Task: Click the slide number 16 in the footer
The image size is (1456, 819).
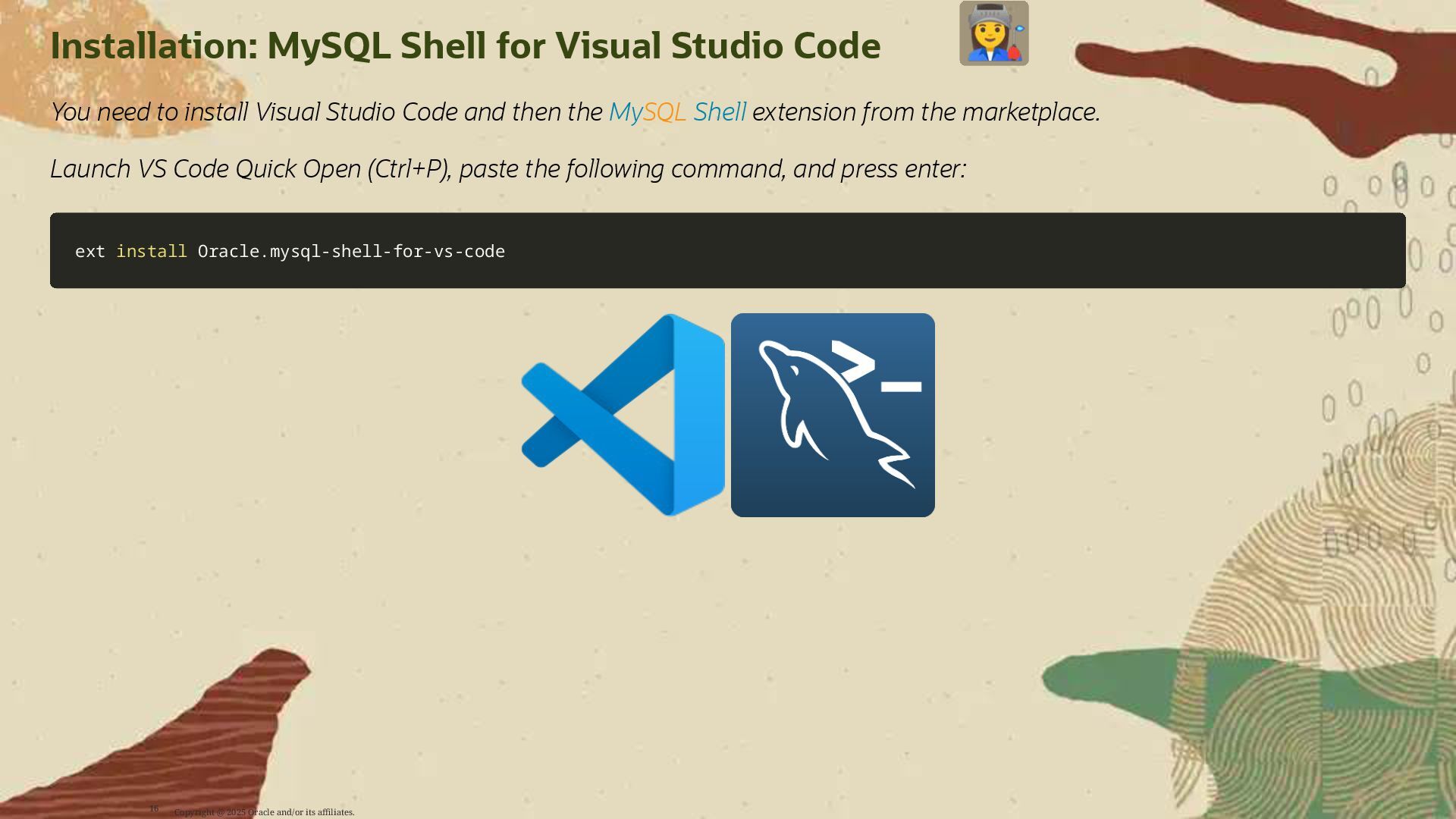Action: tap(154, 808)
